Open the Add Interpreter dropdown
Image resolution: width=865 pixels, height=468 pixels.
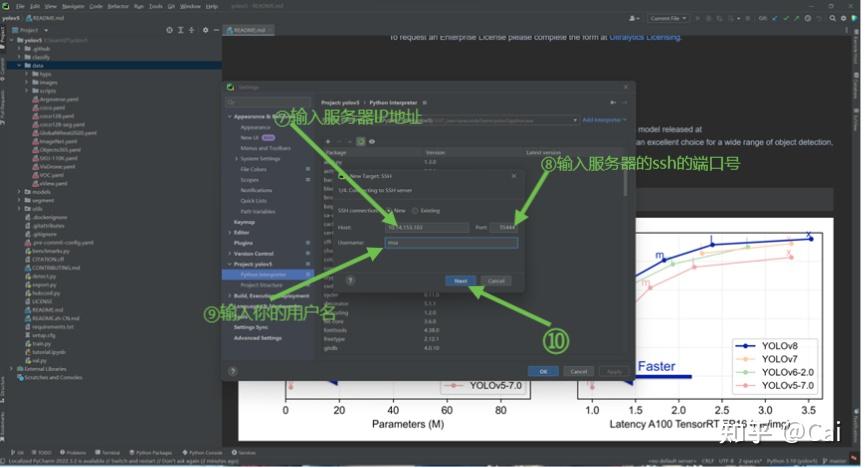coord(605,120)
